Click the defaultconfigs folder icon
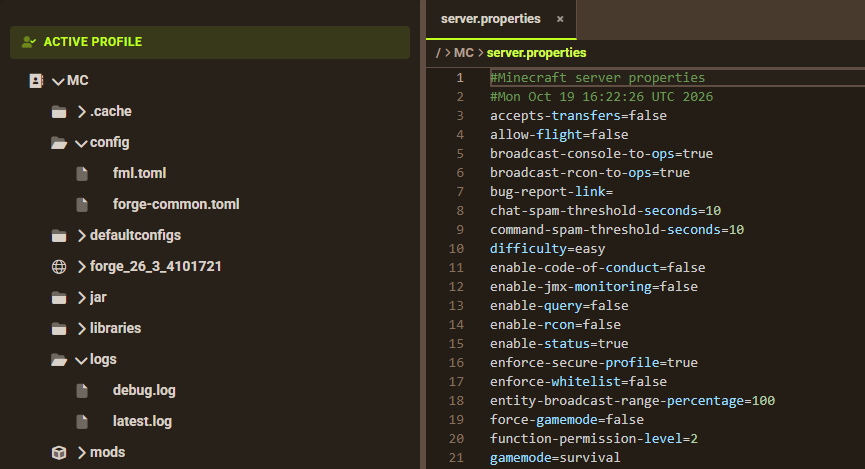Screen dimensions: 865x469 click(x=59, y=236)
